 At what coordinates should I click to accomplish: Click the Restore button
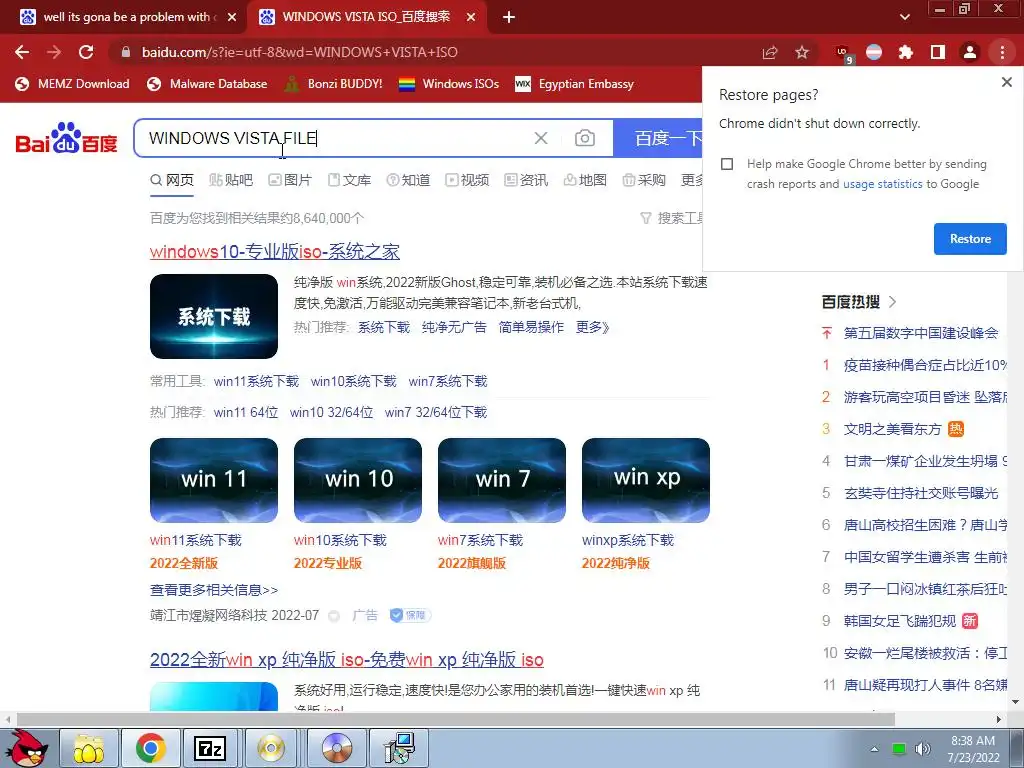click(970, 239)
